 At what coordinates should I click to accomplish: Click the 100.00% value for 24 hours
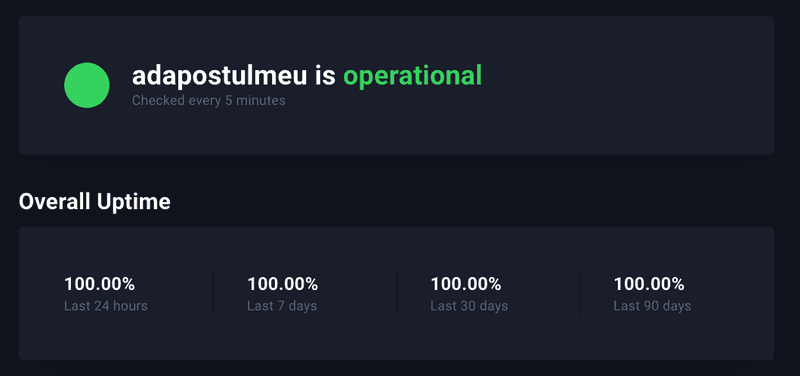point(99,284)
